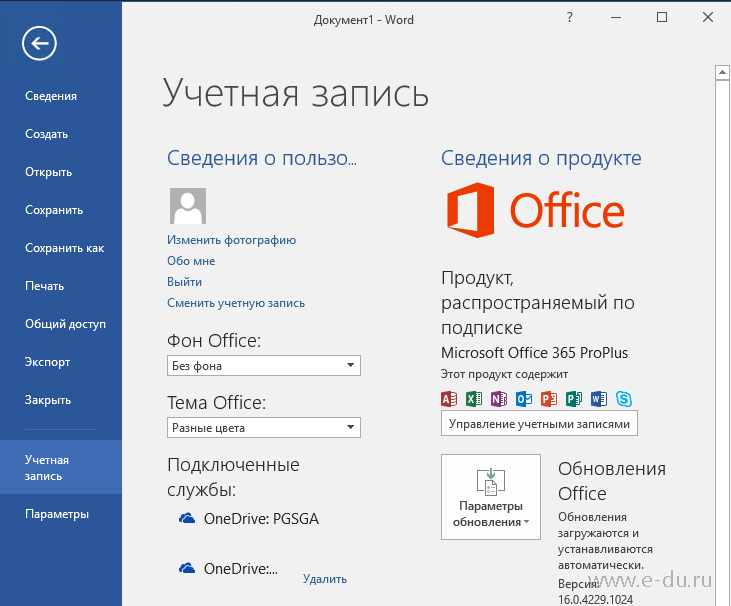
Task: Click the Excel app icon
Action: tap(474, 399)
